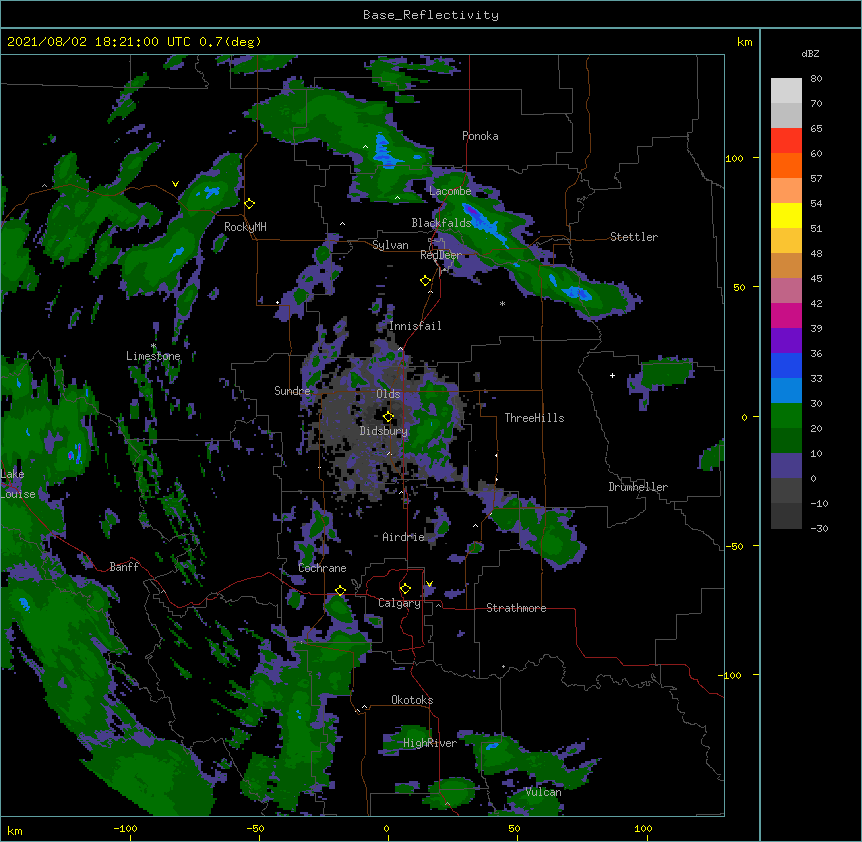
Task: Click the yellow diamond marker beside RockyMH
Action: (x=250, y=204)
